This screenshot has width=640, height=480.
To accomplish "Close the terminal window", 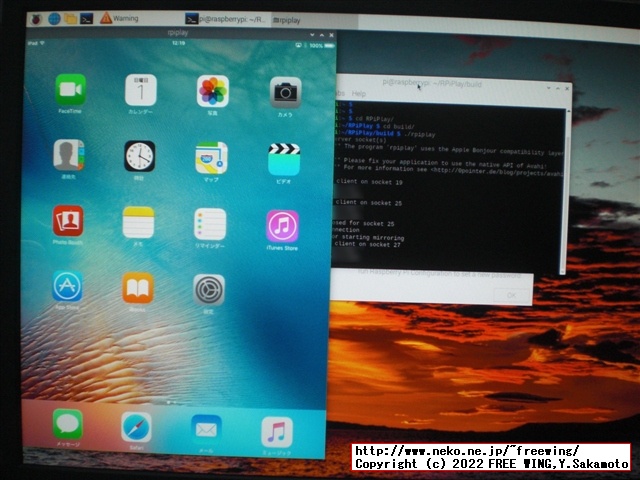I will pyautogui.click(x=567, y=88).
